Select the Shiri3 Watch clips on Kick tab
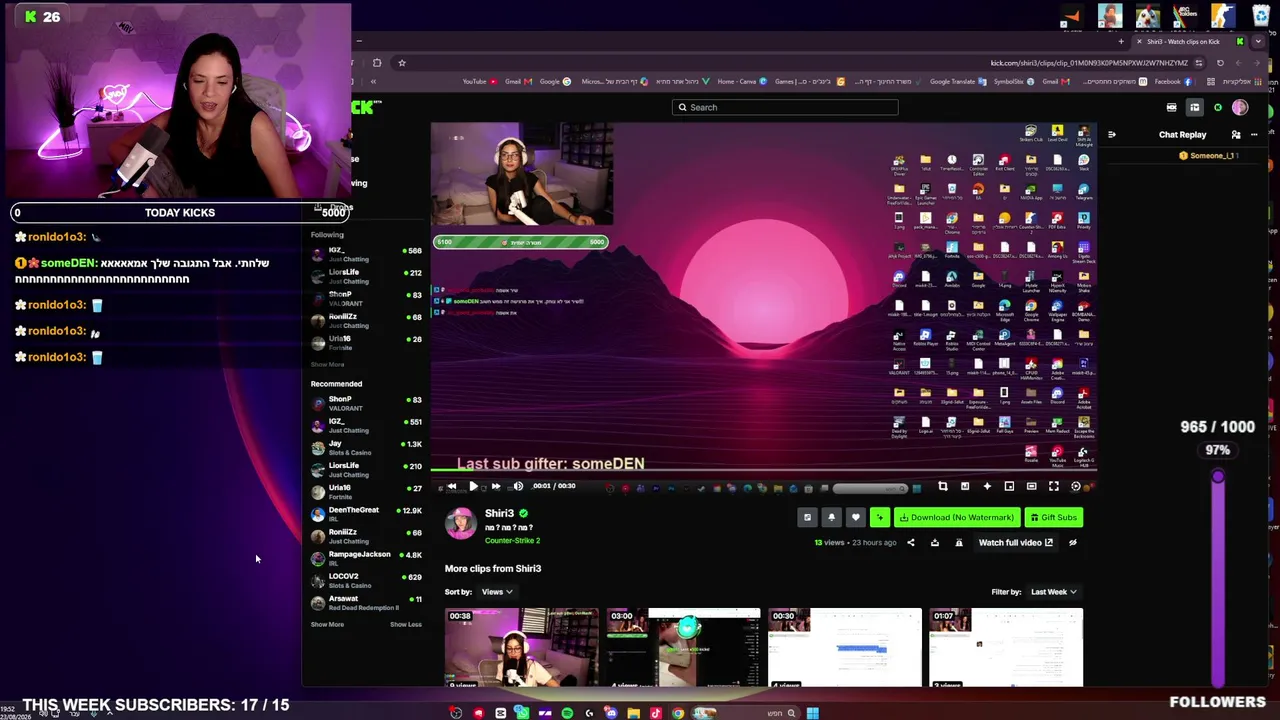 point(1190,42)
